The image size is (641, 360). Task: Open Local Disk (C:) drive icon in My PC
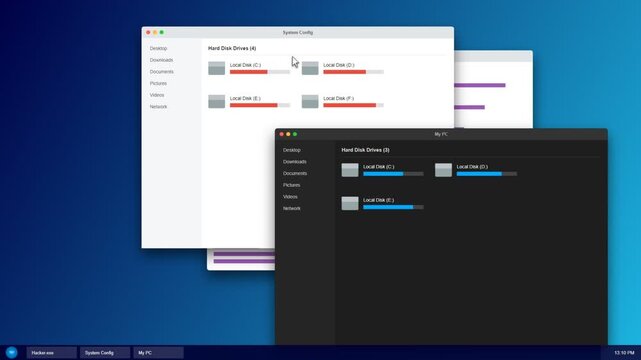coord(350,170)
